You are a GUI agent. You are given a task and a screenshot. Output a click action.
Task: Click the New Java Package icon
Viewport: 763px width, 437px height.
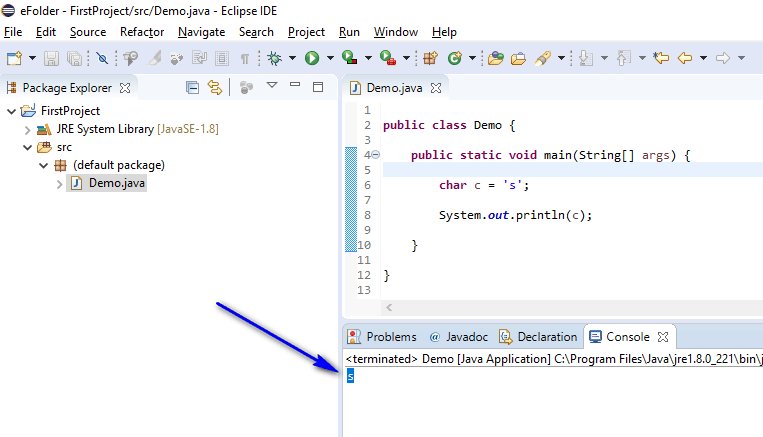coord(431,58)
